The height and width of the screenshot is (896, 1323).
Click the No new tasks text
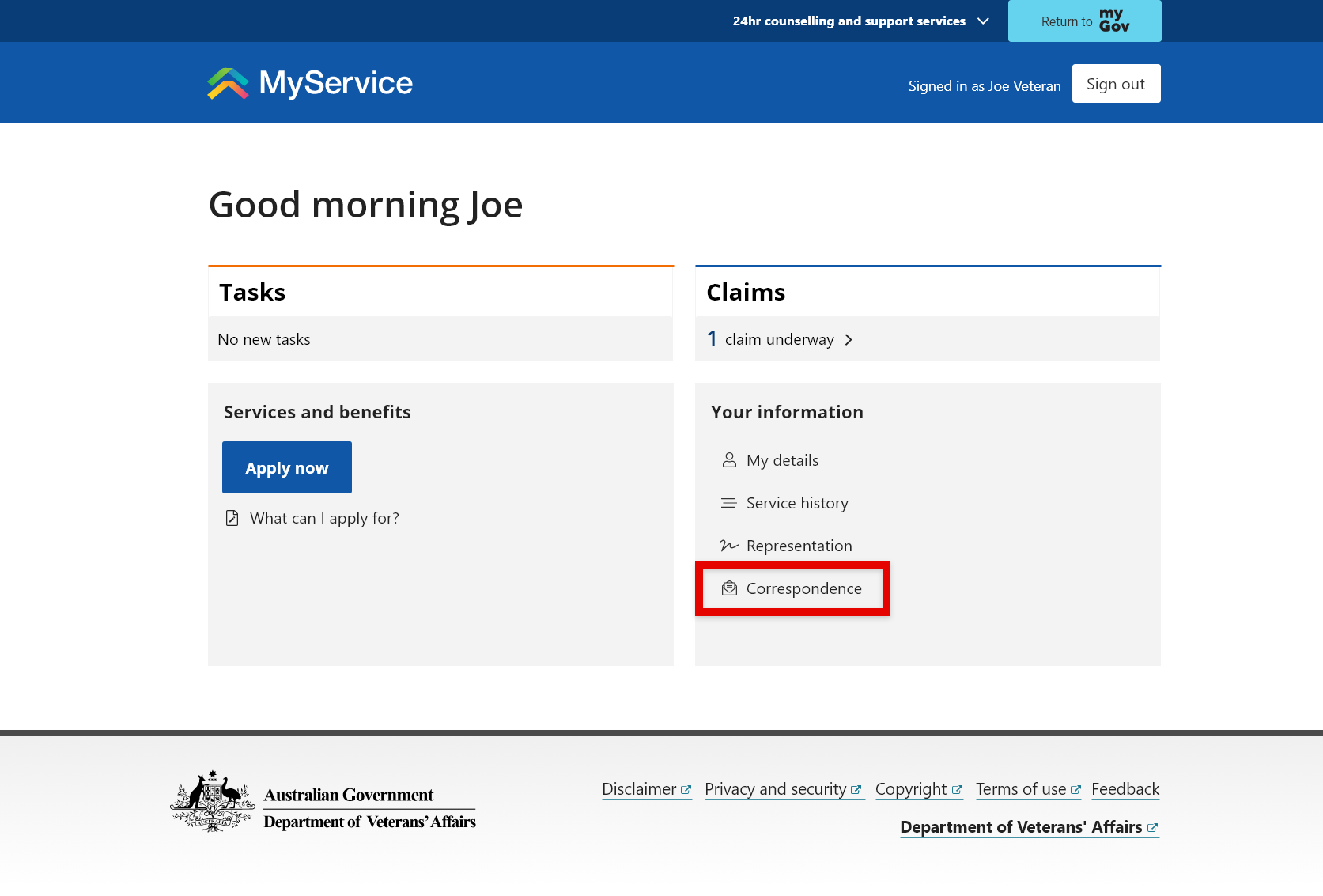click(264, 339)
